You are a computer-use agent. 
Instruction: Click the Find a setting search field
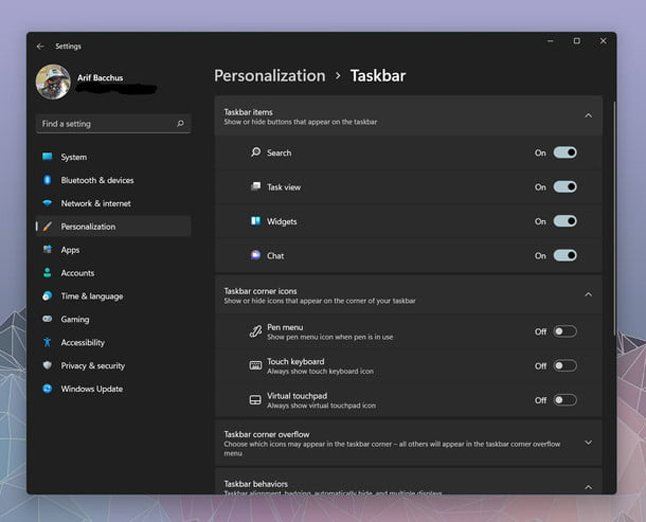click(105, 124)
